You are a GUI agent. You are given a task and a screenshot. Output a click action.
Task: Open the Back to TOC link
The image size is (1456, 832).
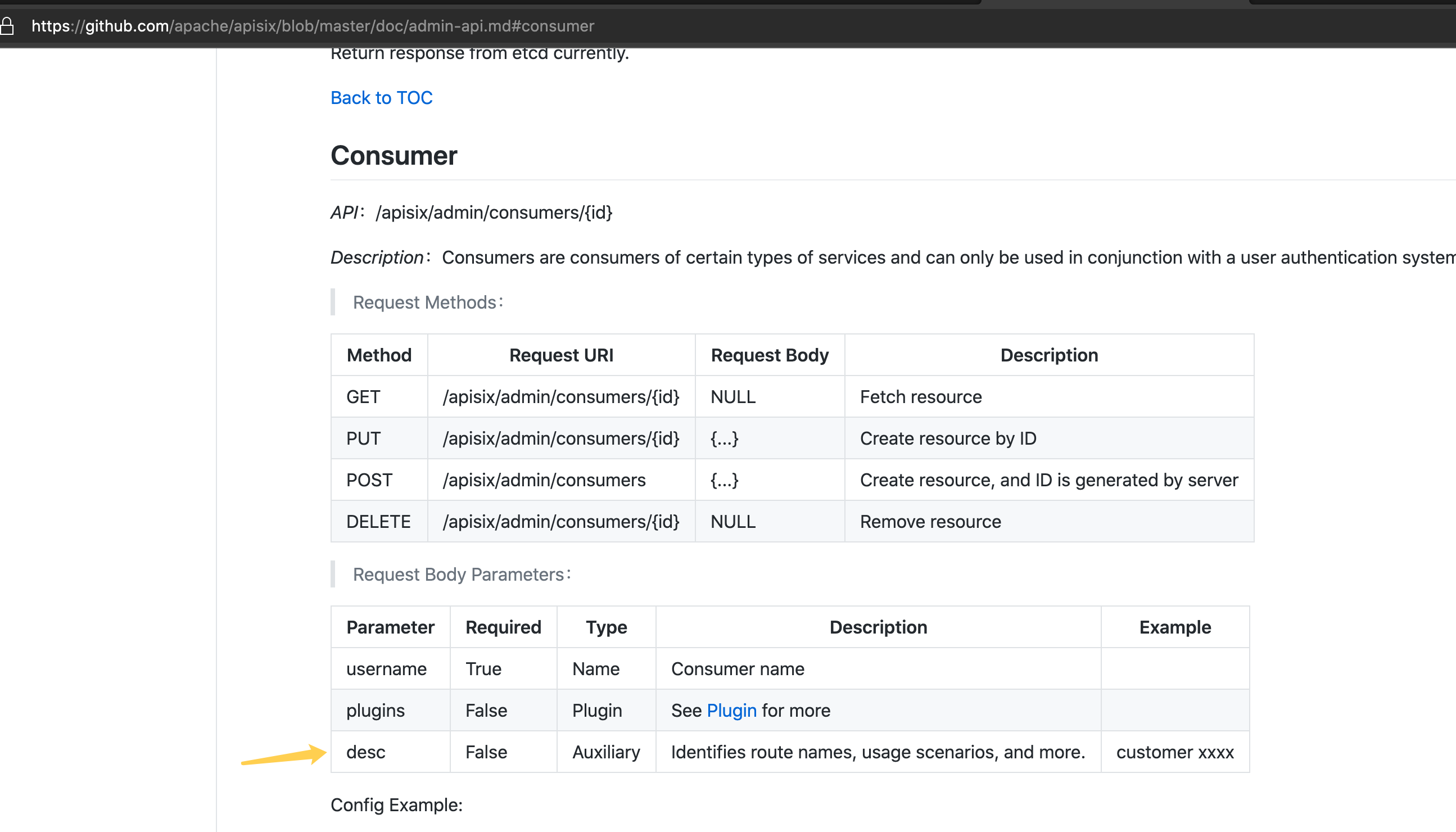(x=381, y=98)
